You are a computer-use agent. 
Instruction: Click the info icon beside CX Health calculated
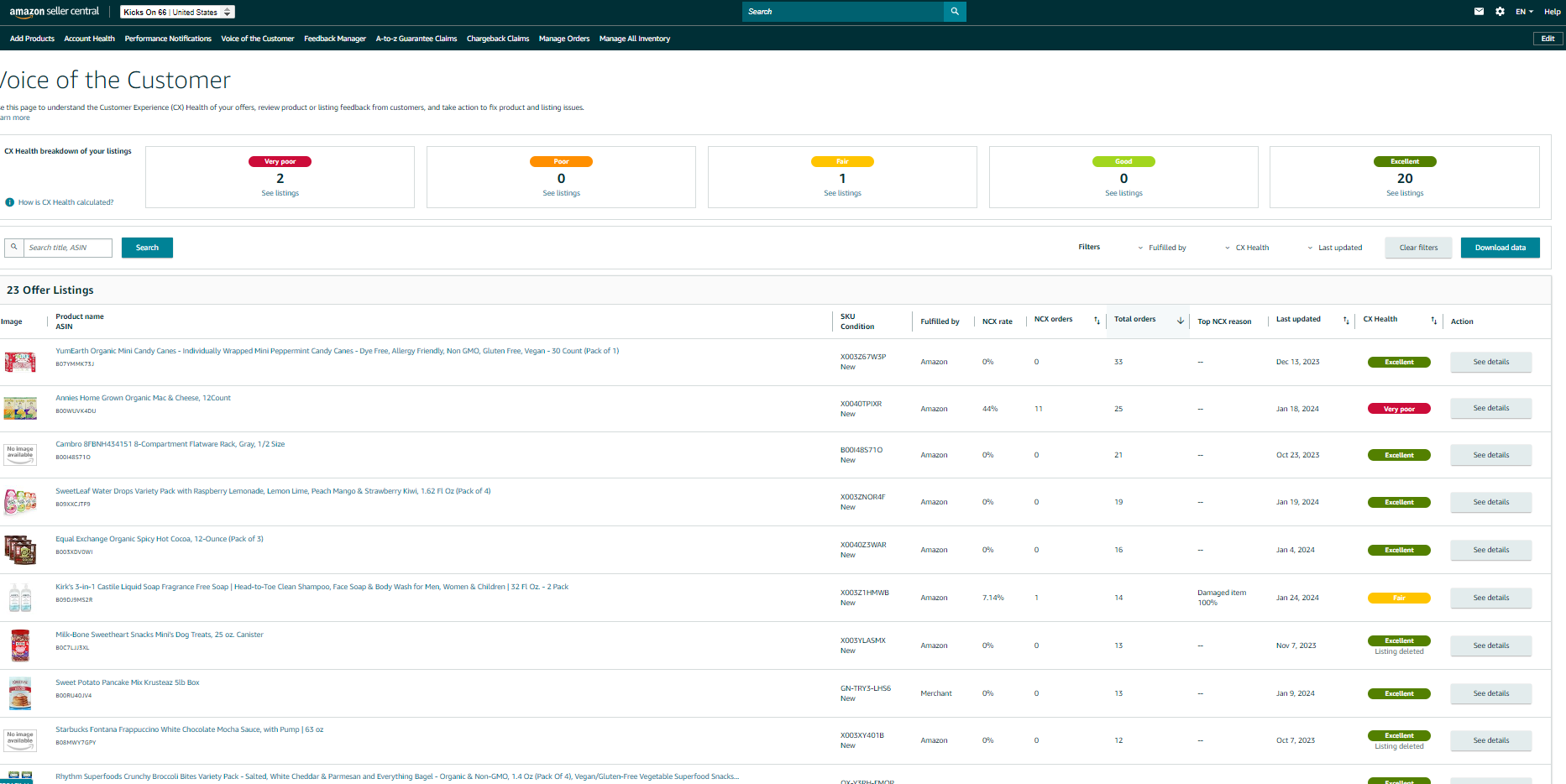(10, 202)
